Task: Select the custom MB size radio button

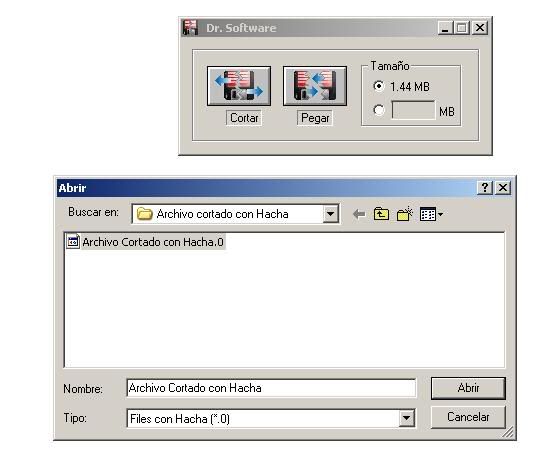Action: pyautogui.click(x=379, y=110)
